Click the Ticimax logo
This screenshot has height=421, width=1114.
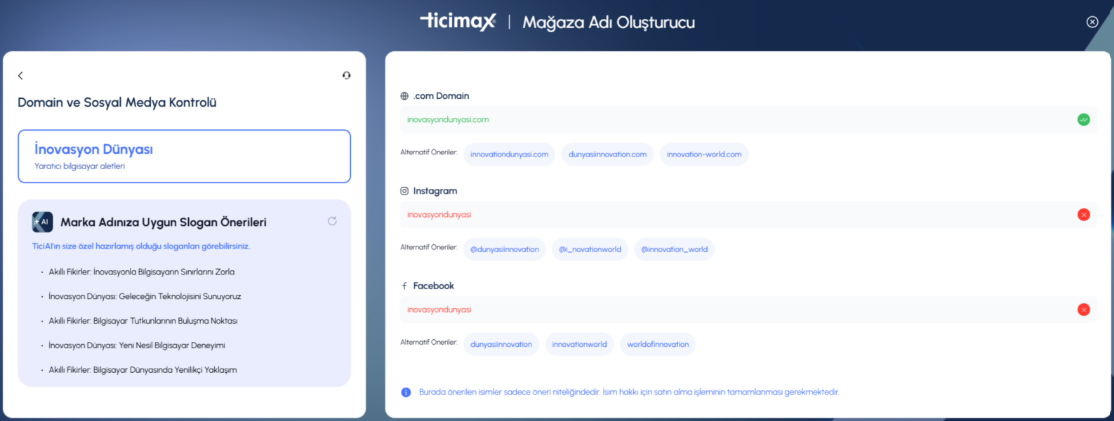pos(457,21)
